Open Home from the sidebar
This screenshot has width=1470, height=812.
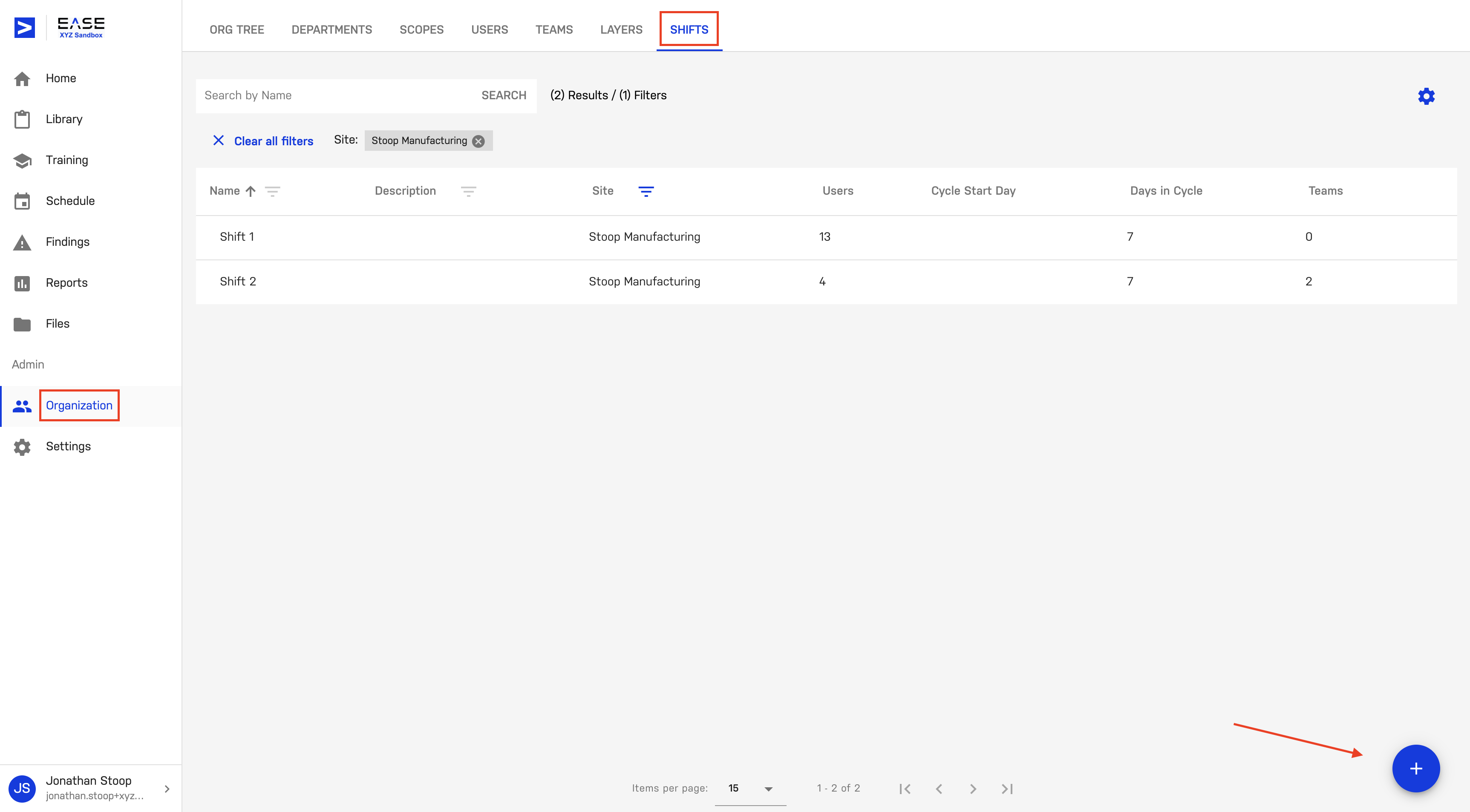(61, 78)
